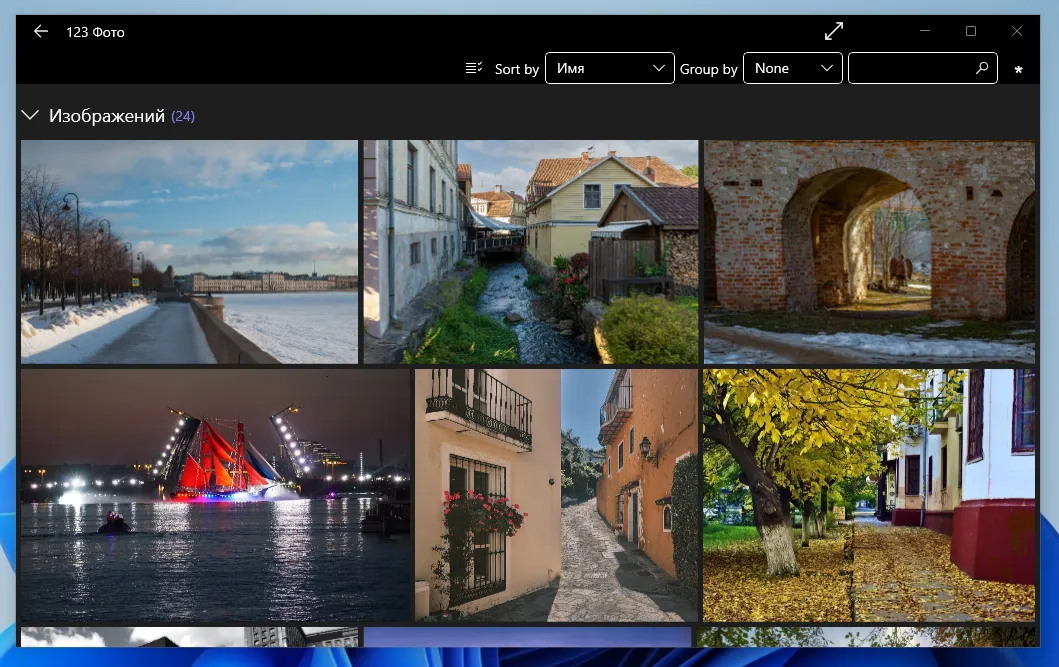Collapse the Изображений group chevron
This screenshot has width=1059, height=667.
(x=30, y=116)
